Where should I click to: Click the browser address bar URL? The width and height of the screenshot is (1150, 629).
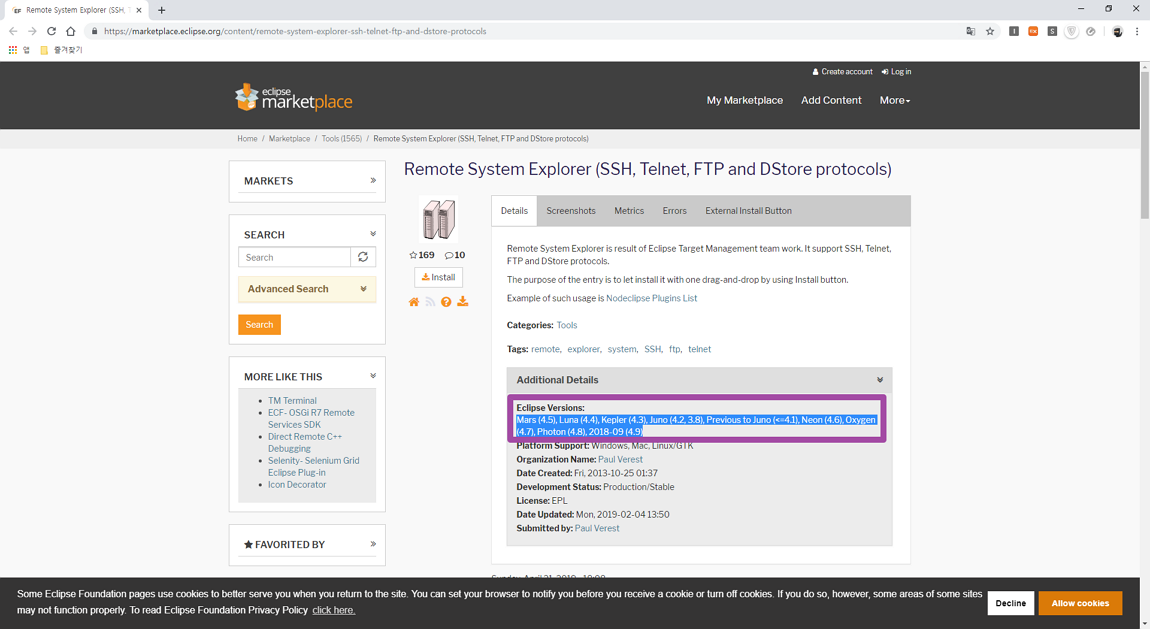tap(295, 32)
